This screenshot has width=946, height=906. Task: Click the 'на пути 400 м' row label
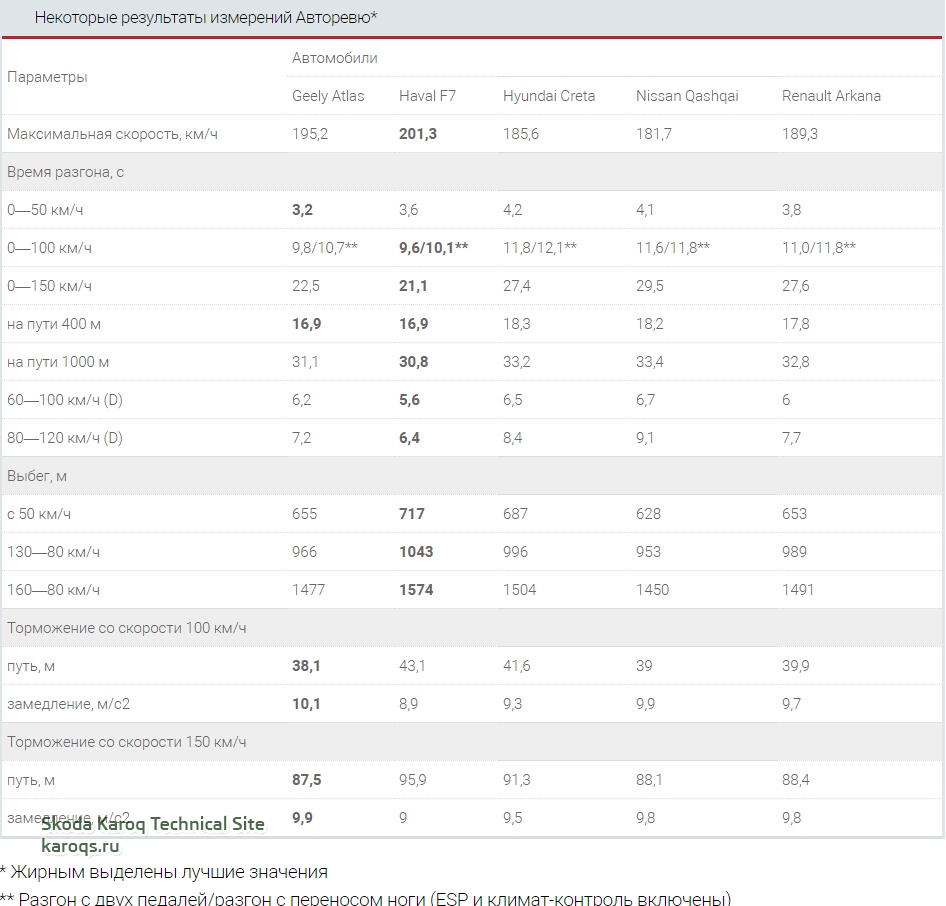(54, 324)
